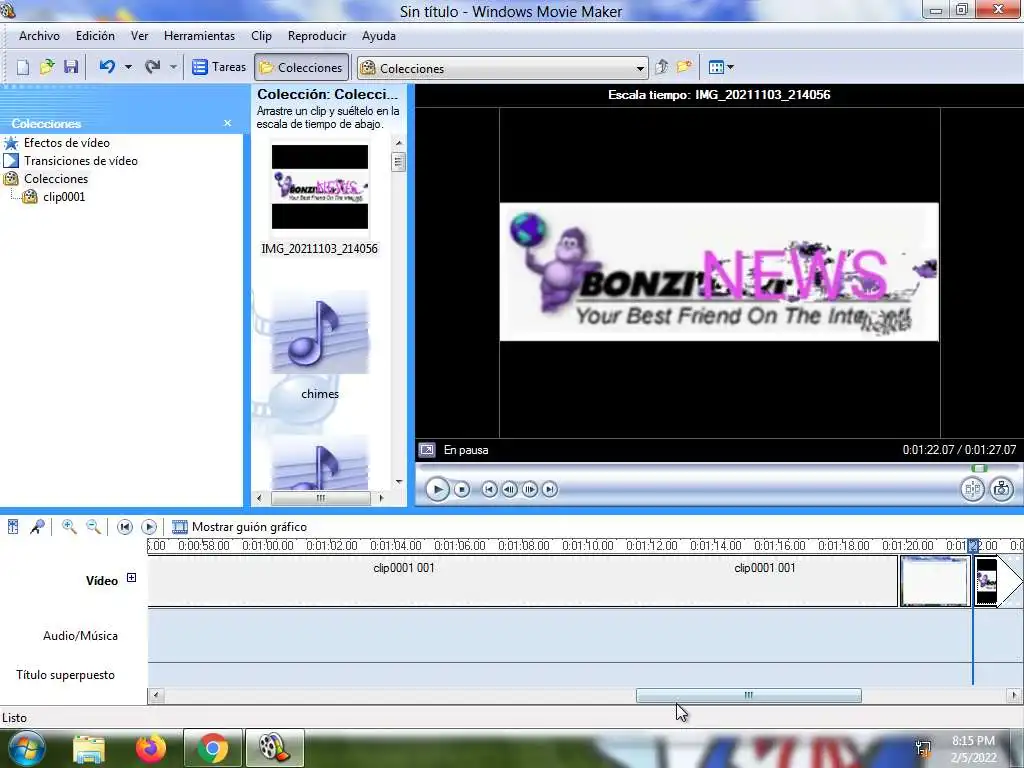Select Efectos de vídeo in the tree
1024x768 pixels.
(x=67, y=143)
